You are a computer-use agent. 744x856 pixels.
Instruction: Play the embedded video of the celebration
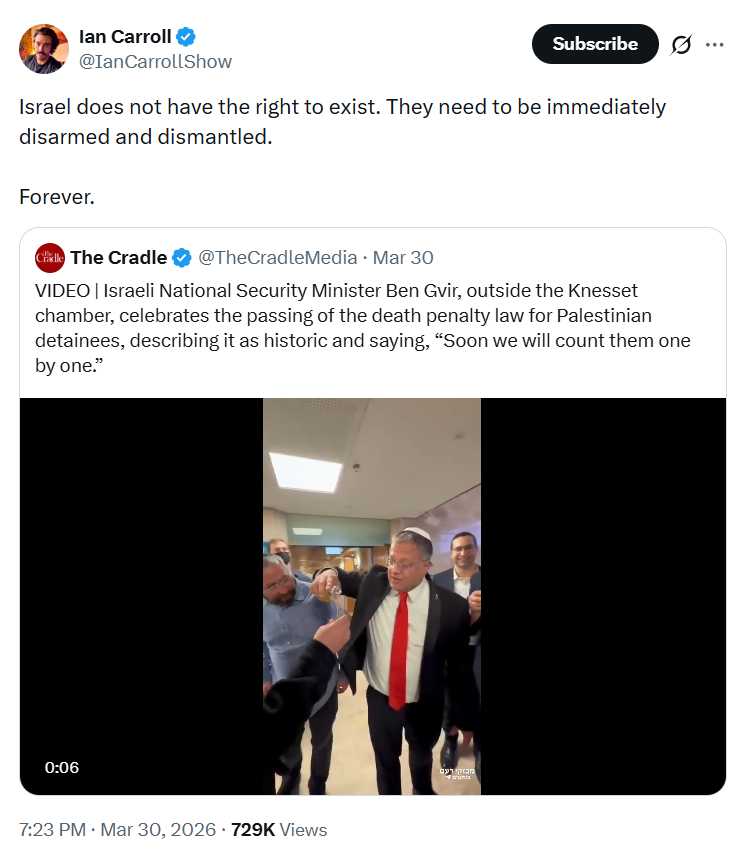tap(372, 596)
